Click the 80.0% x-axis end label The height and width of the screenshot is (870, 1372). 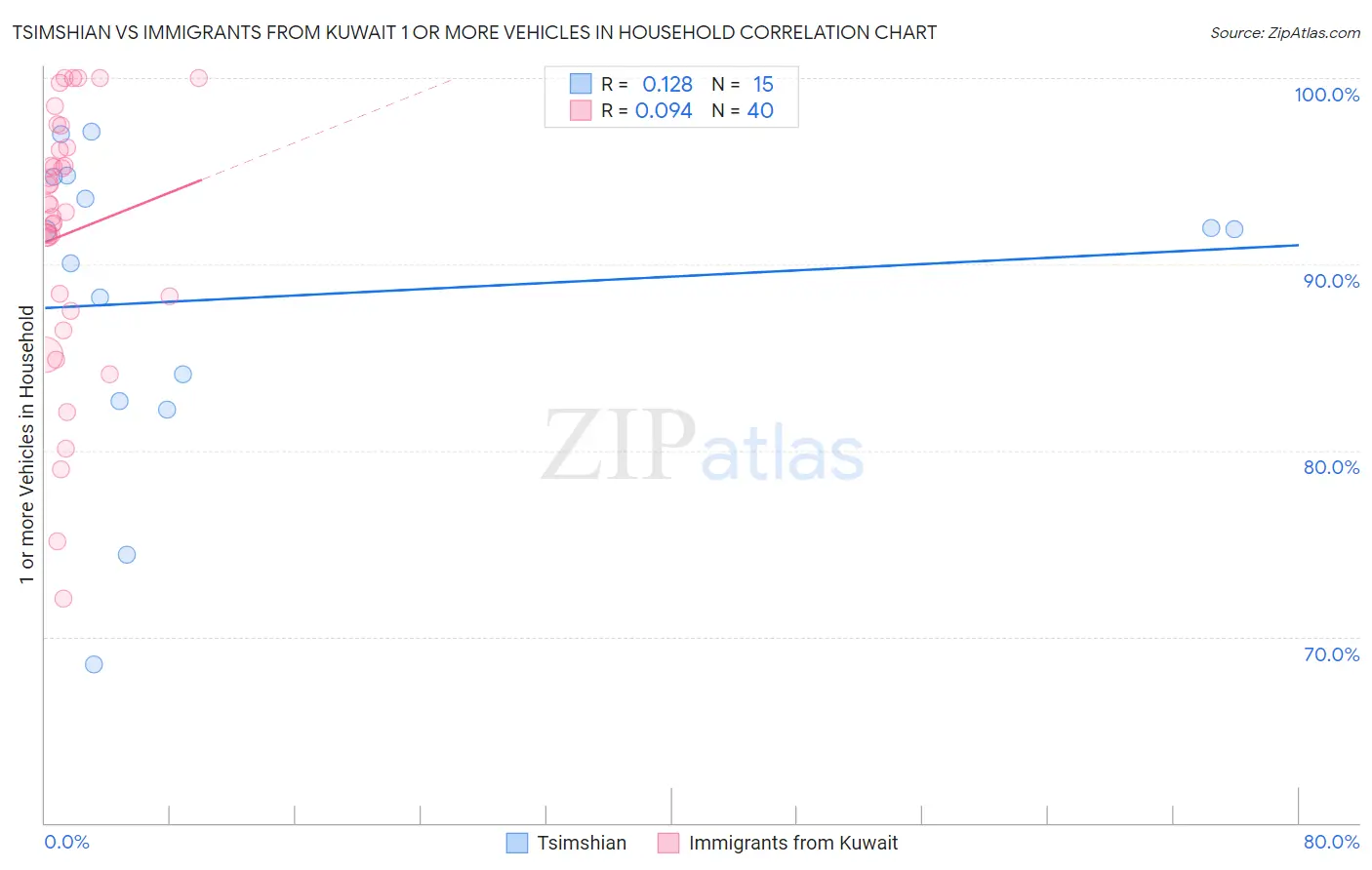point(1331,842)
